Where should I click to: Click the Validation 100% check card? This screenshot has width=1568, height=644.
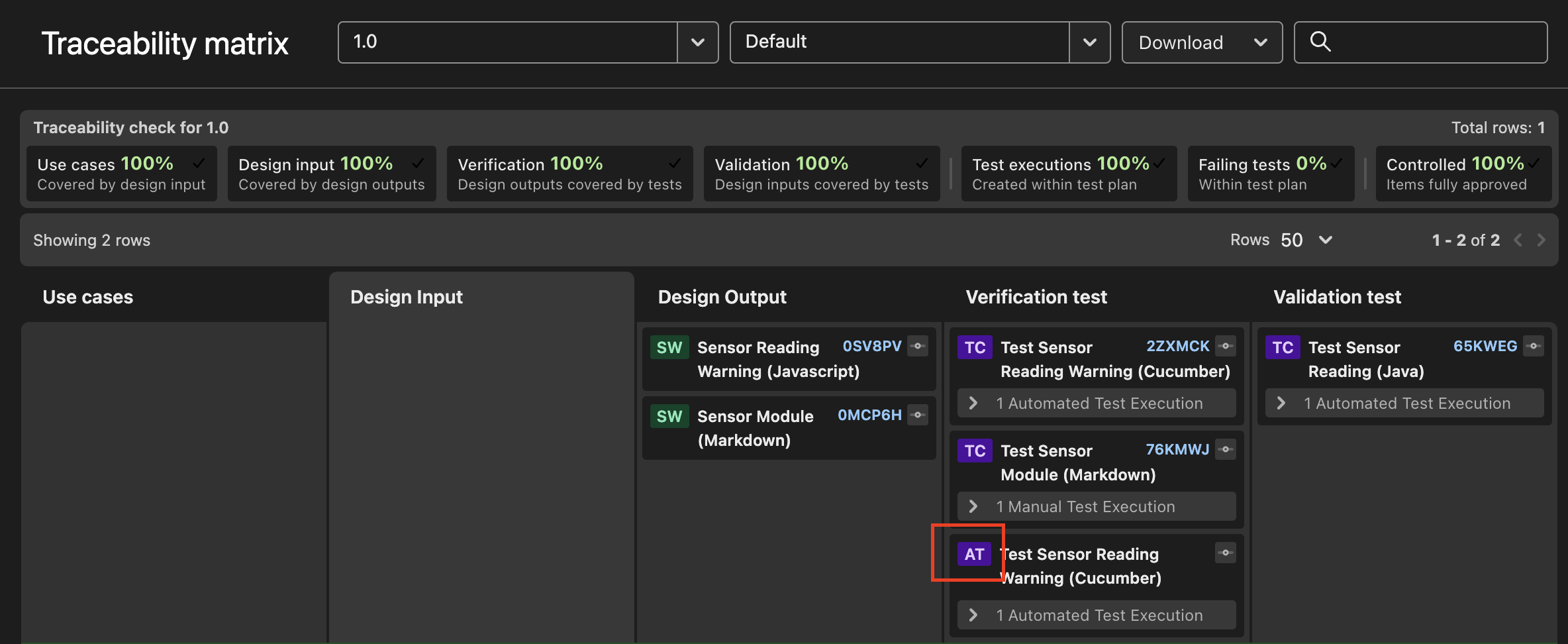(822, 174)
